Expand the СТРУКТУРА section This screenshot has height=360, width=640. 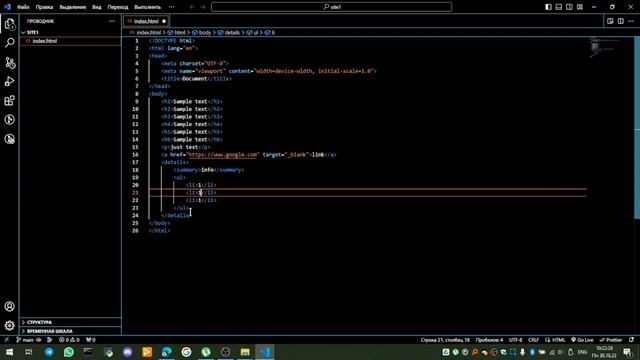coord(70,322)
